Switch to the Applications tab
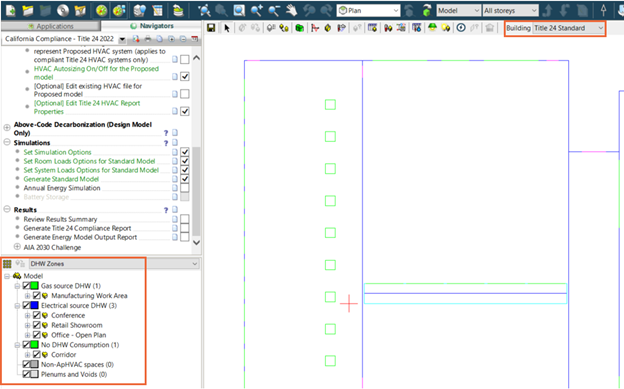 coord(51,26)
